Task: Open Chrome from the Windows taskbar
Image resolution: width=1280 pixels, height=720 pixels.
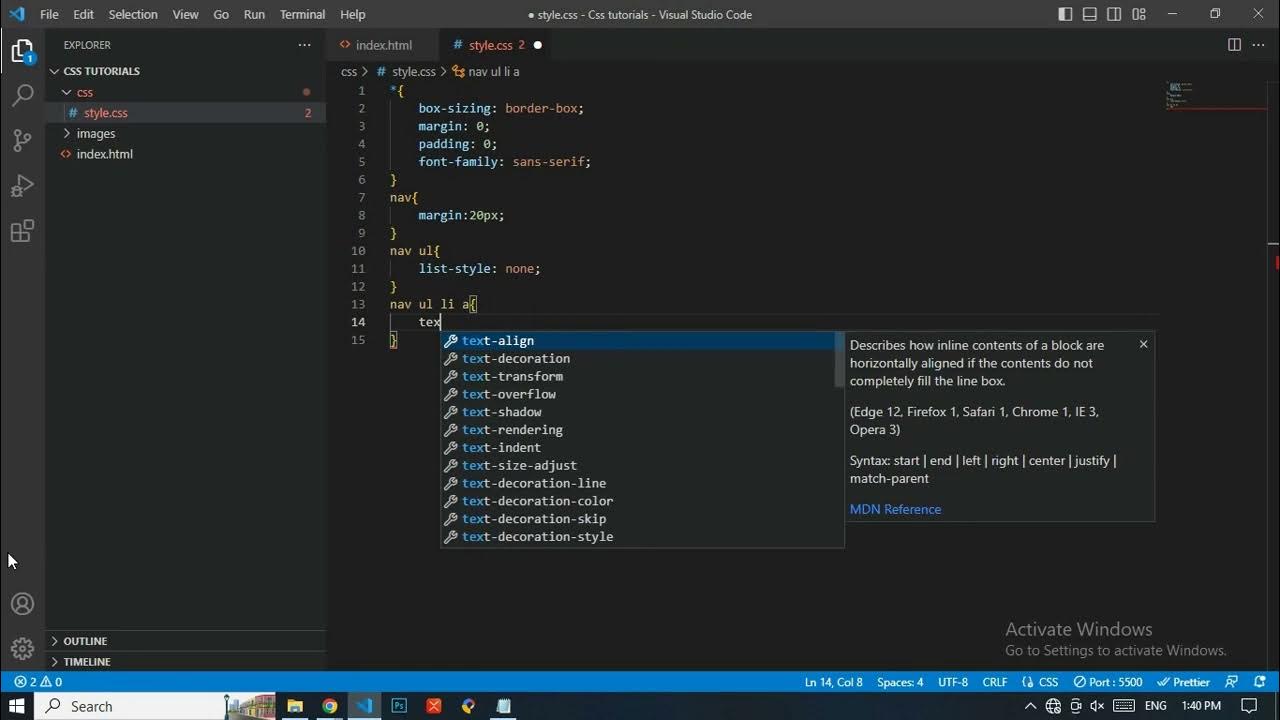Action: [x=330, y=706]
